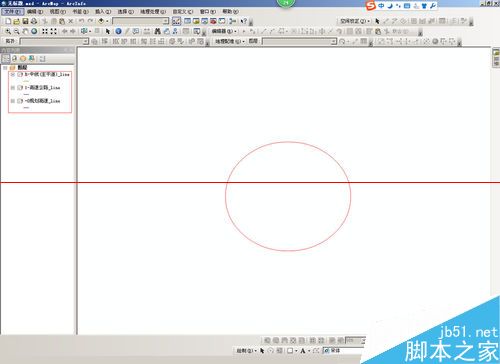
Task: Select the Select Elements arrow tool
Action: click(107, 31)
